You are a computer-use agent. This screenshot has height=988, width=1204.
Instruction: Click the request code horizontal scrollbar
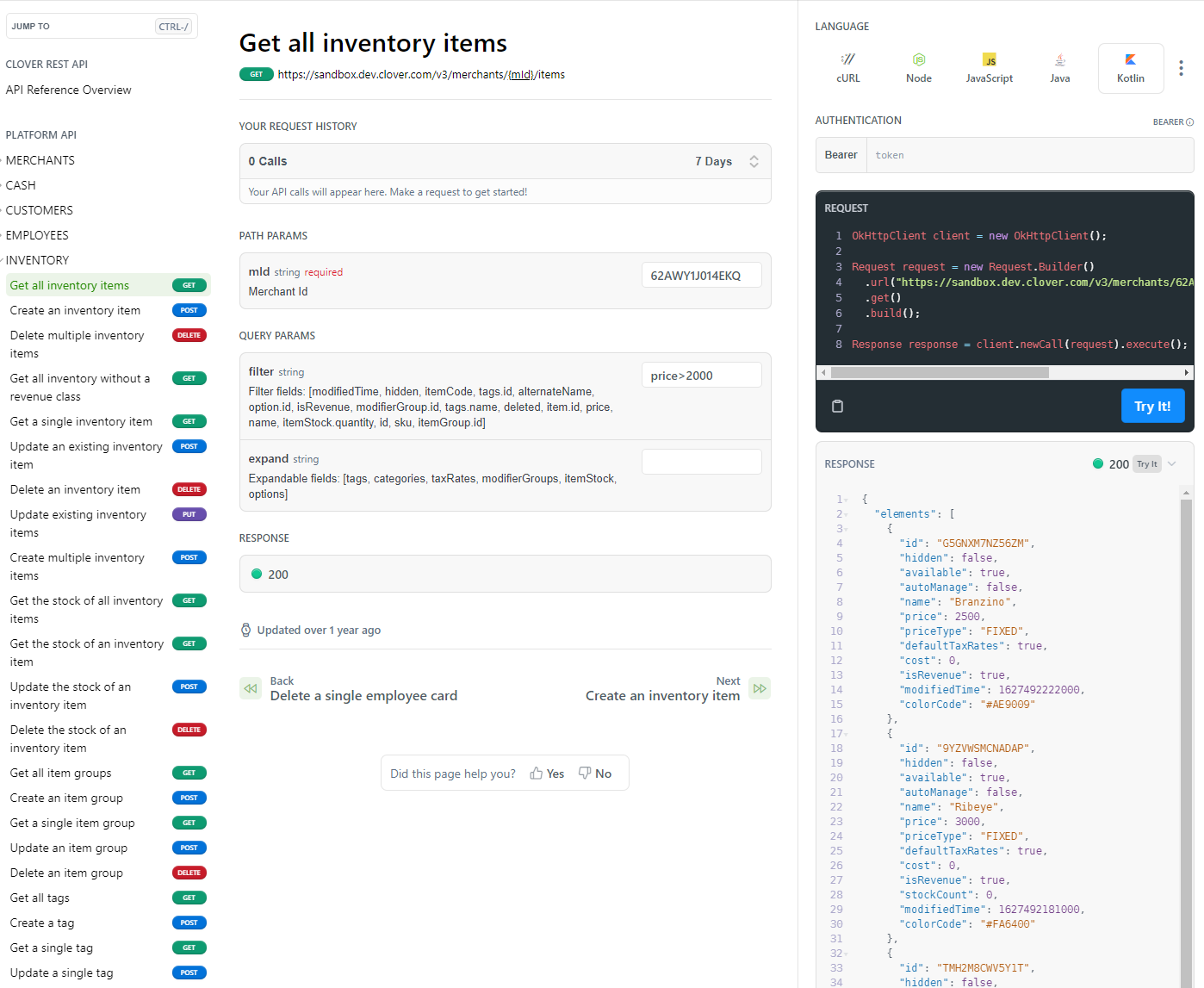click(x=940, y=372)
